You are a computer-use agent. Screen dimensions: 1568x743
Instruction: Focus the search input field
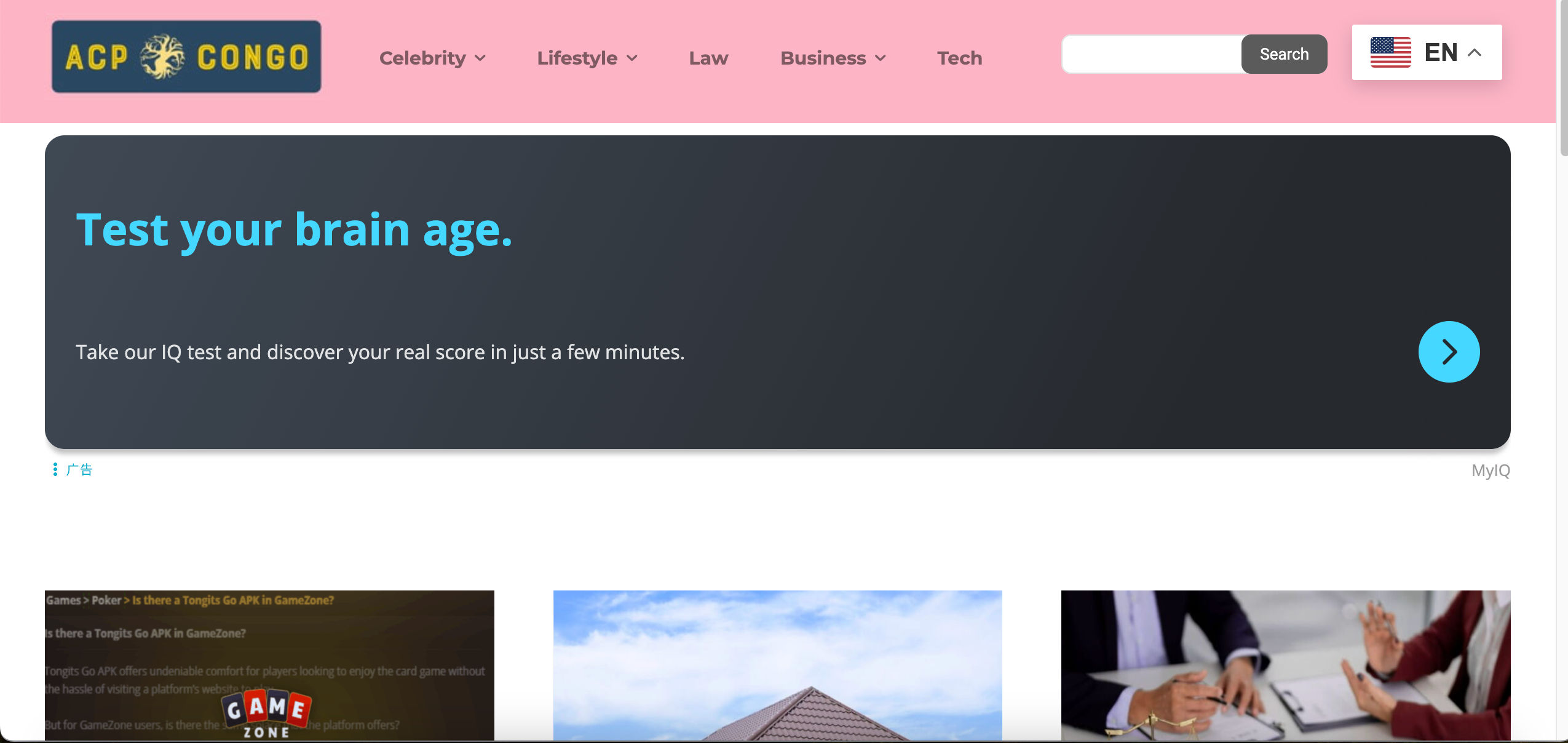(x=1152, y=54)
